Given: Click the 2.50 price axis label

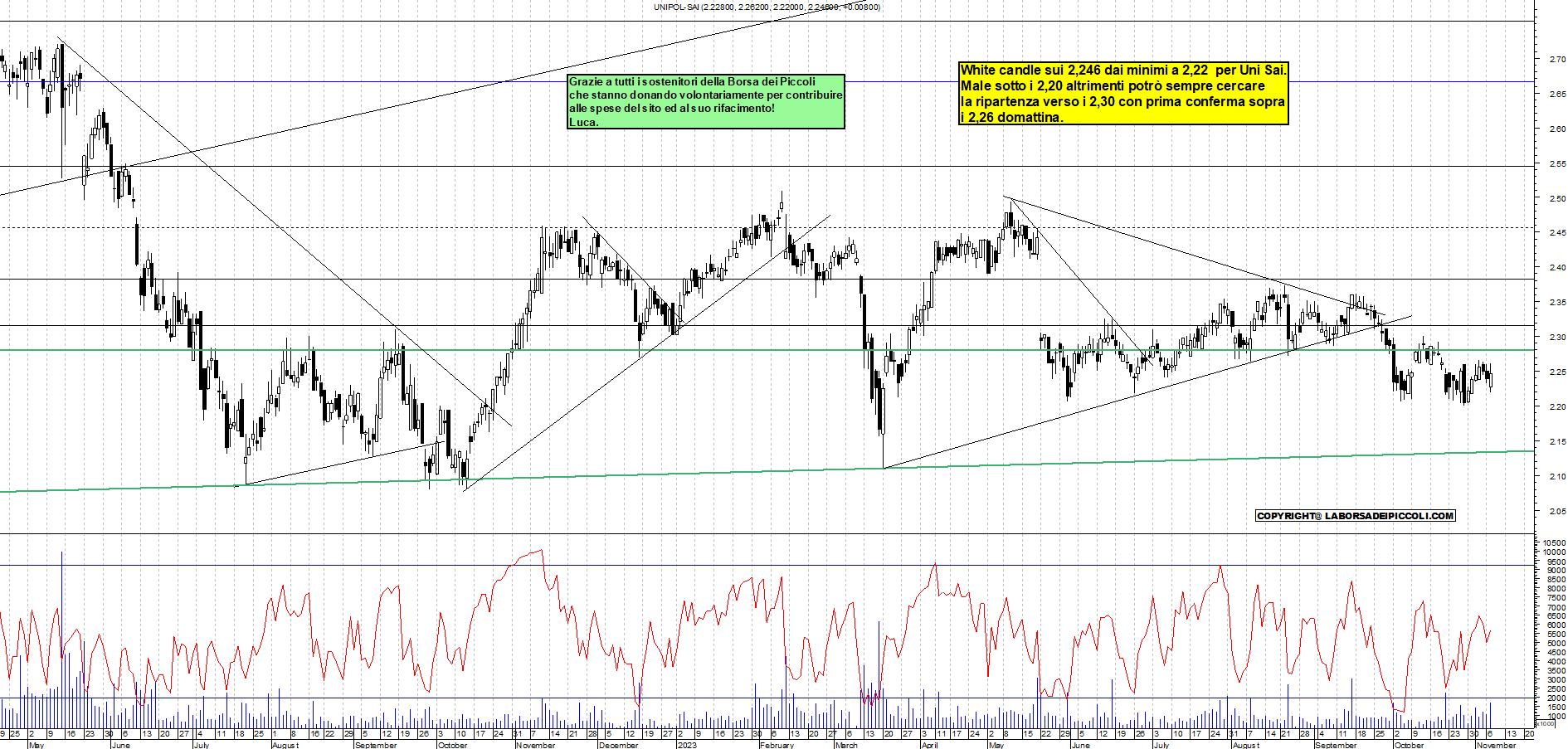Looking at the screenshot, I should 1557,199.
